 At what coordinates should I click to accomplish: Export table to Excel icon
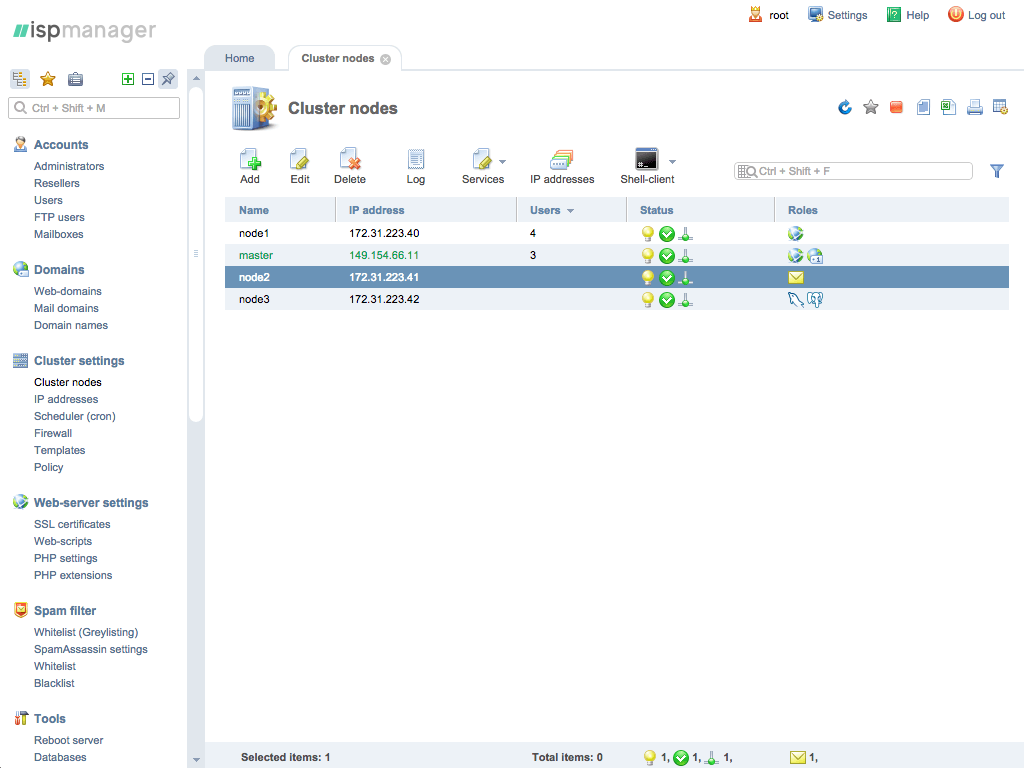click(x=948, y=107)
